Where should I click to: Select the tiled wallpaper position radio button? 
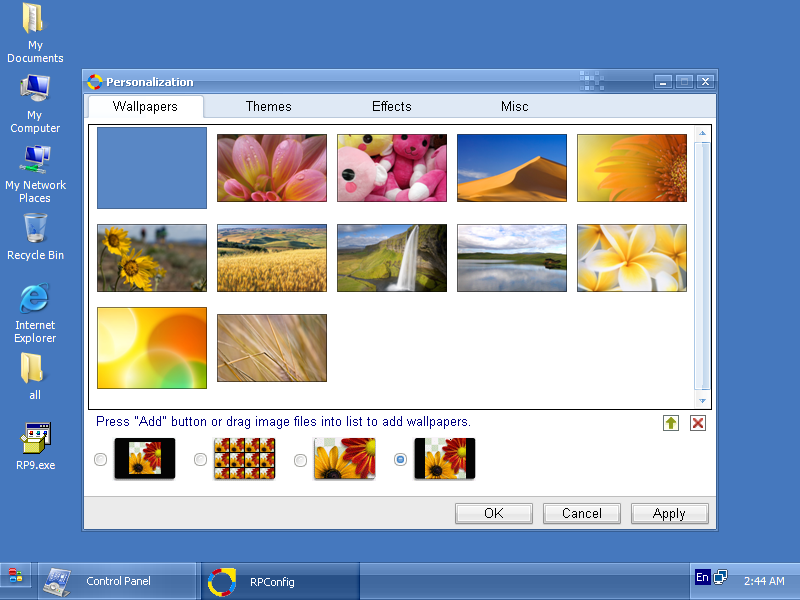point(200,460)
